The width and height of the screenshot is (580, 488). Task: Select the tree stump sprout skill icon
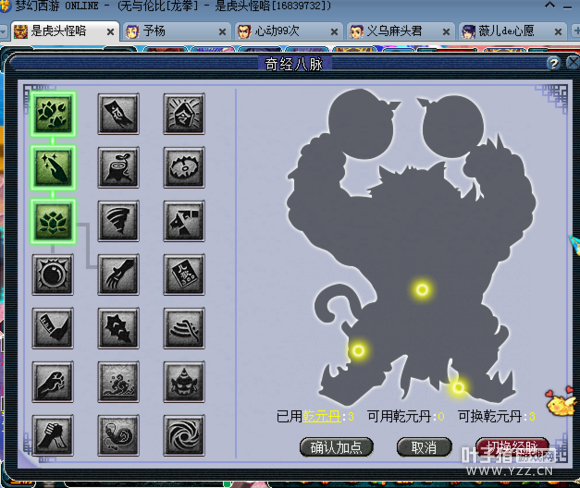[118, 167]
